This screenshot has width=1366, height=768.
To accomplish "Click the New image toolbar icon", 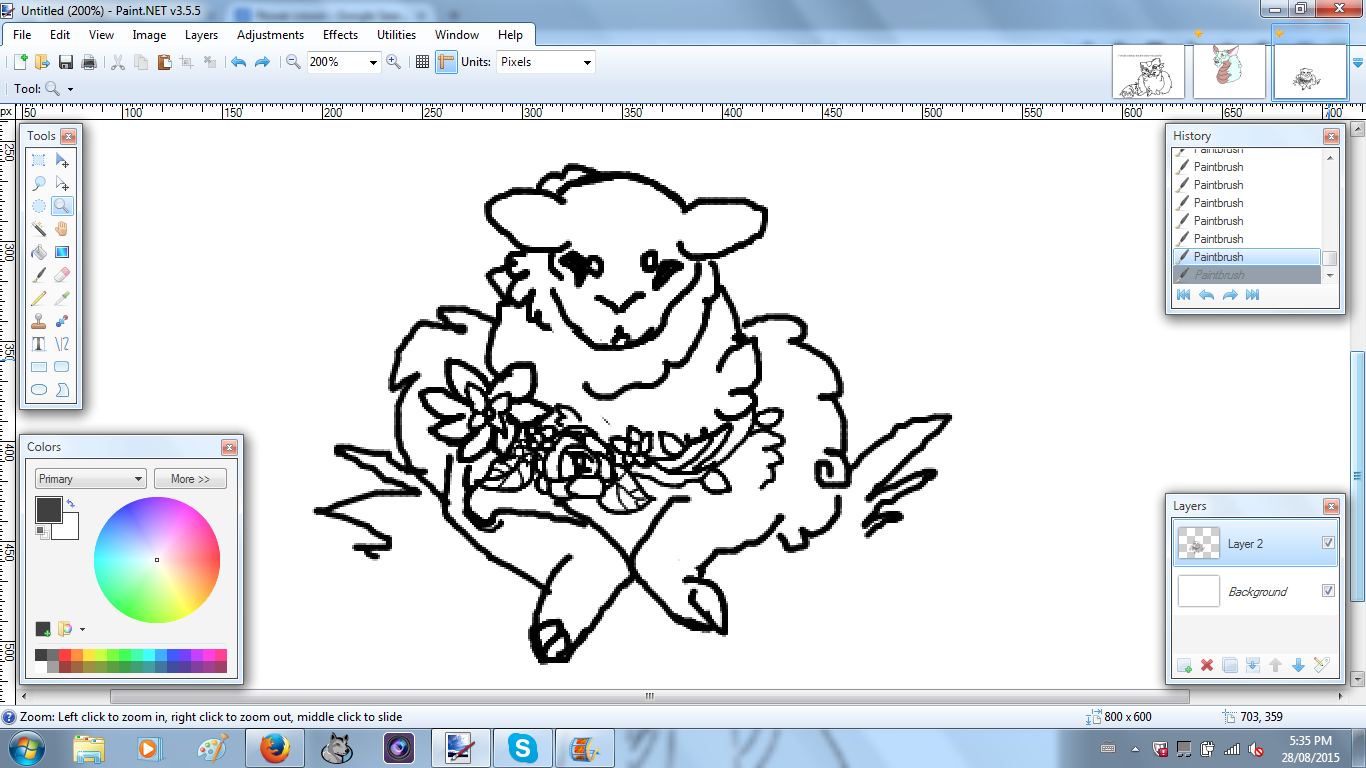I will (19, 62).
